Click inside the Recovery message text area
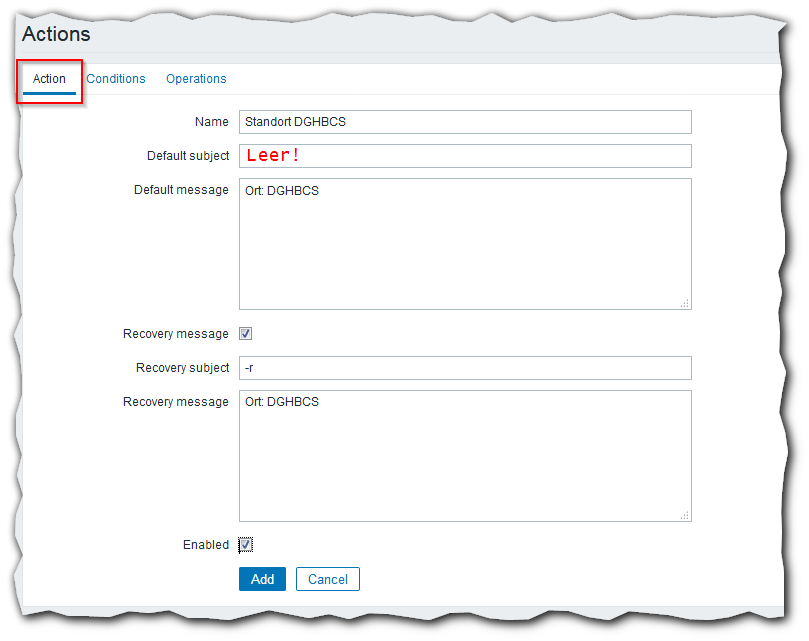 [465, 456]
